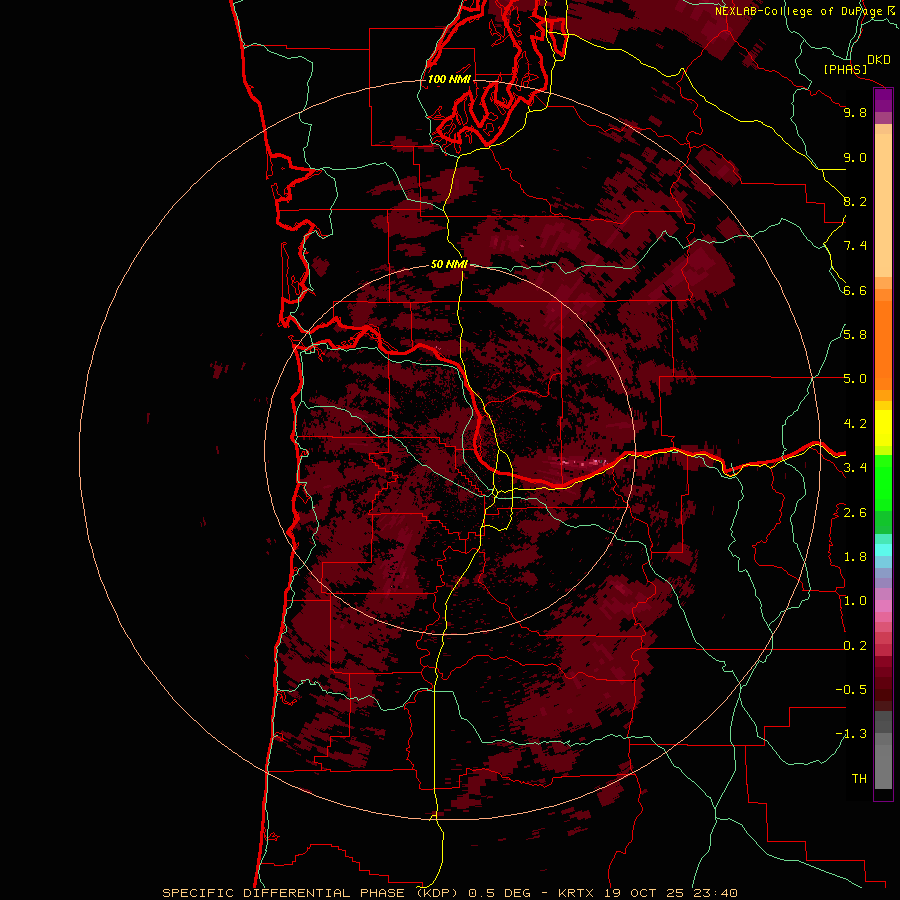Click the -1.3 scale value
This screenshot has width=900, height=900.
pyautogui.click(x=851, y=734)
